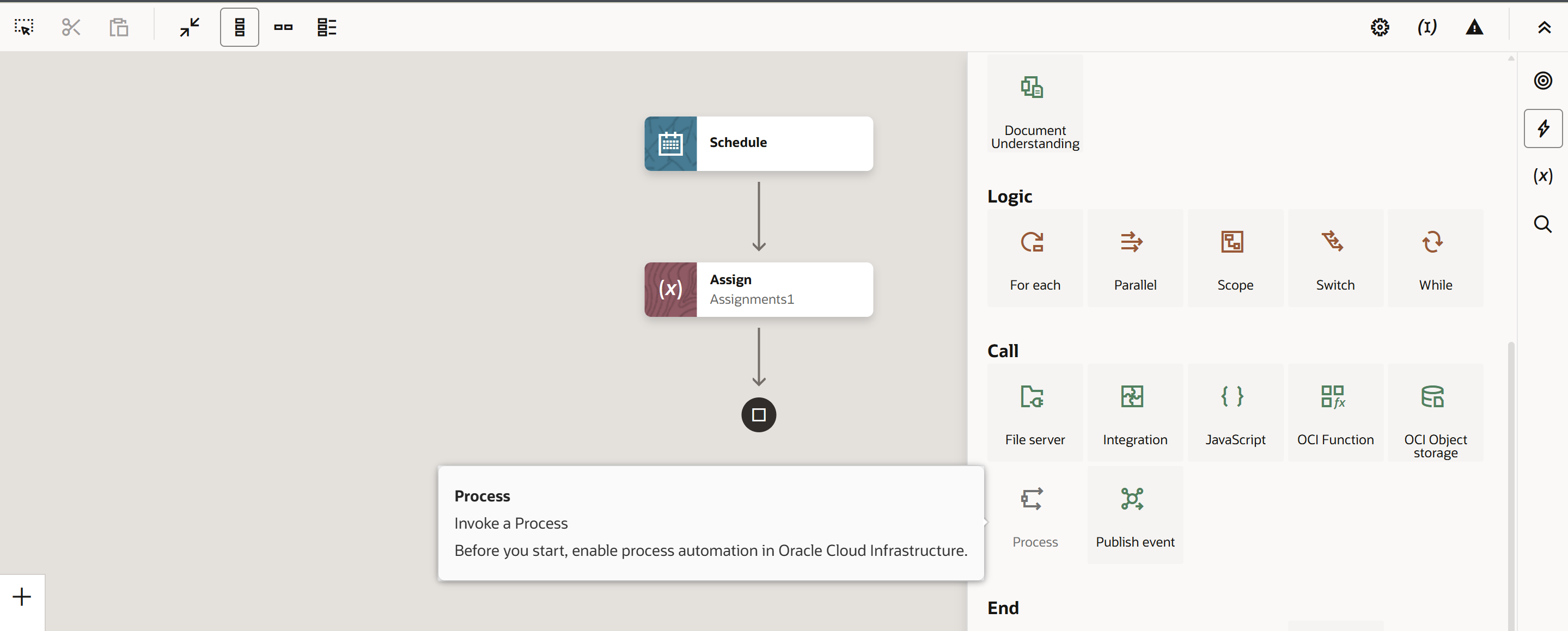This screenshot has width=1568, height=631.
Task: Select the Switch logic action
Action: (x=1335, y=259)
